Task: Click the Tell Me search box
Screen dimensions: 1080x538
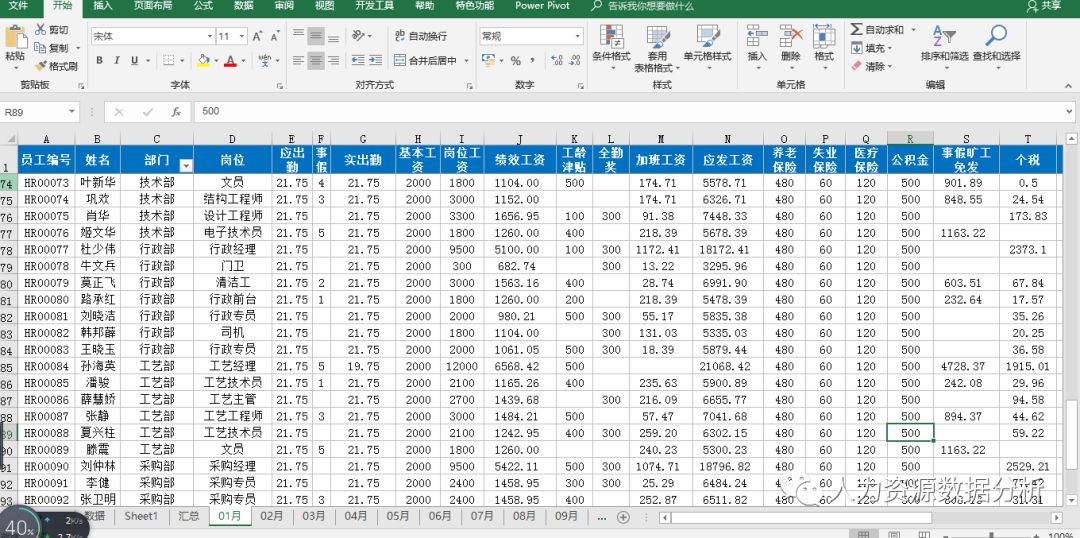Action: 642,6
